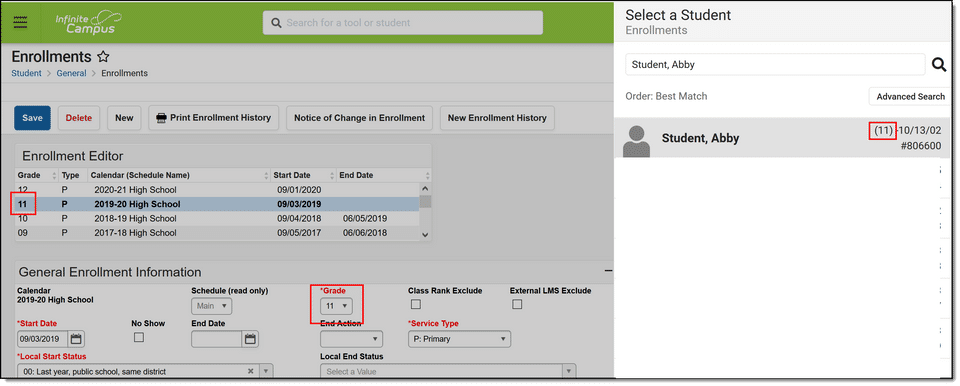
Task: Clear the Local Start Status value
Action: click(x=250, y=371)
